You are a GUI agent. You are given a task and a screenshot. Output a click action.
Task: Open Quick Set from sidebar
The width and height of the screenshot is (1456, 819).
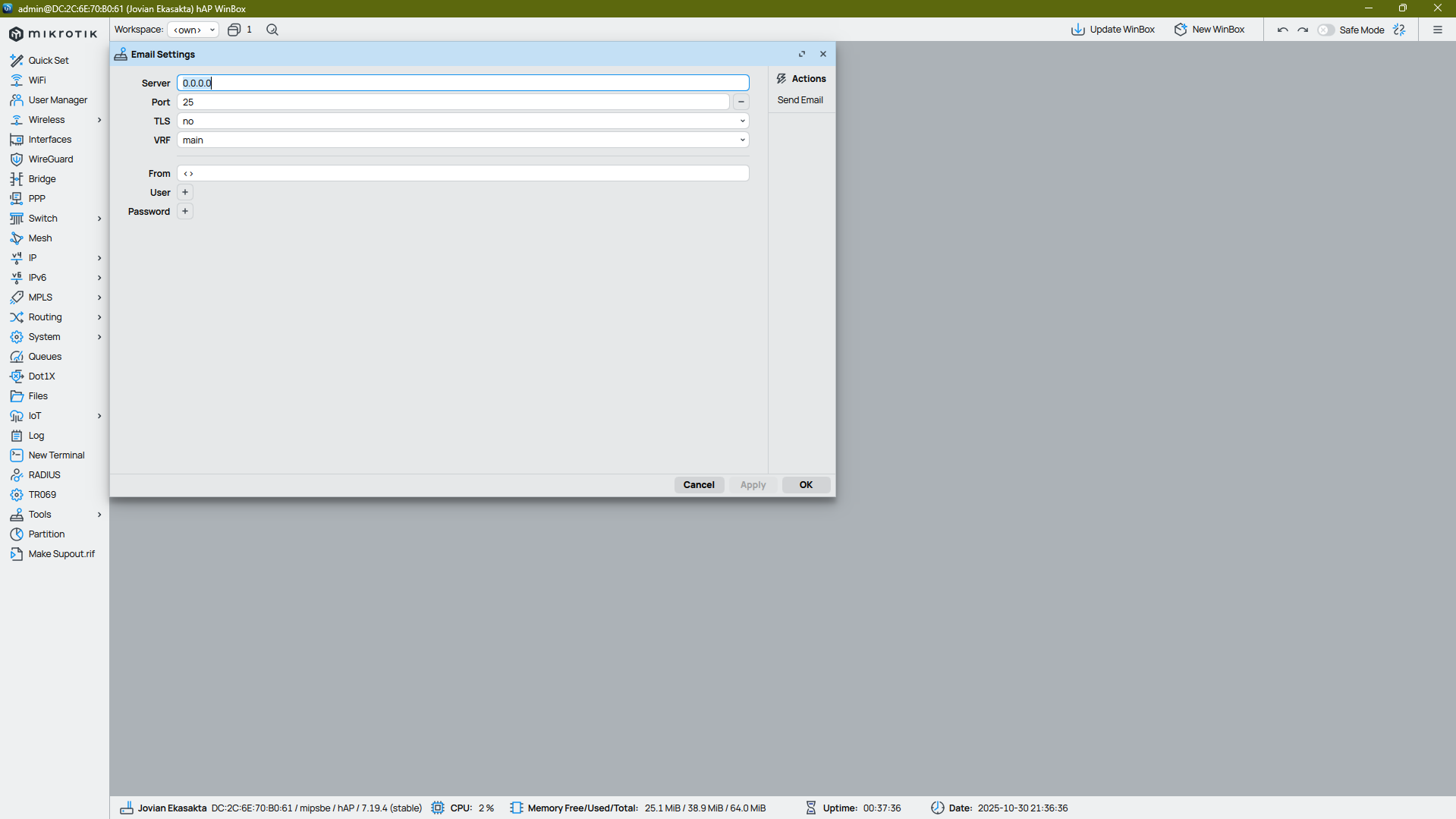point(49,61)
